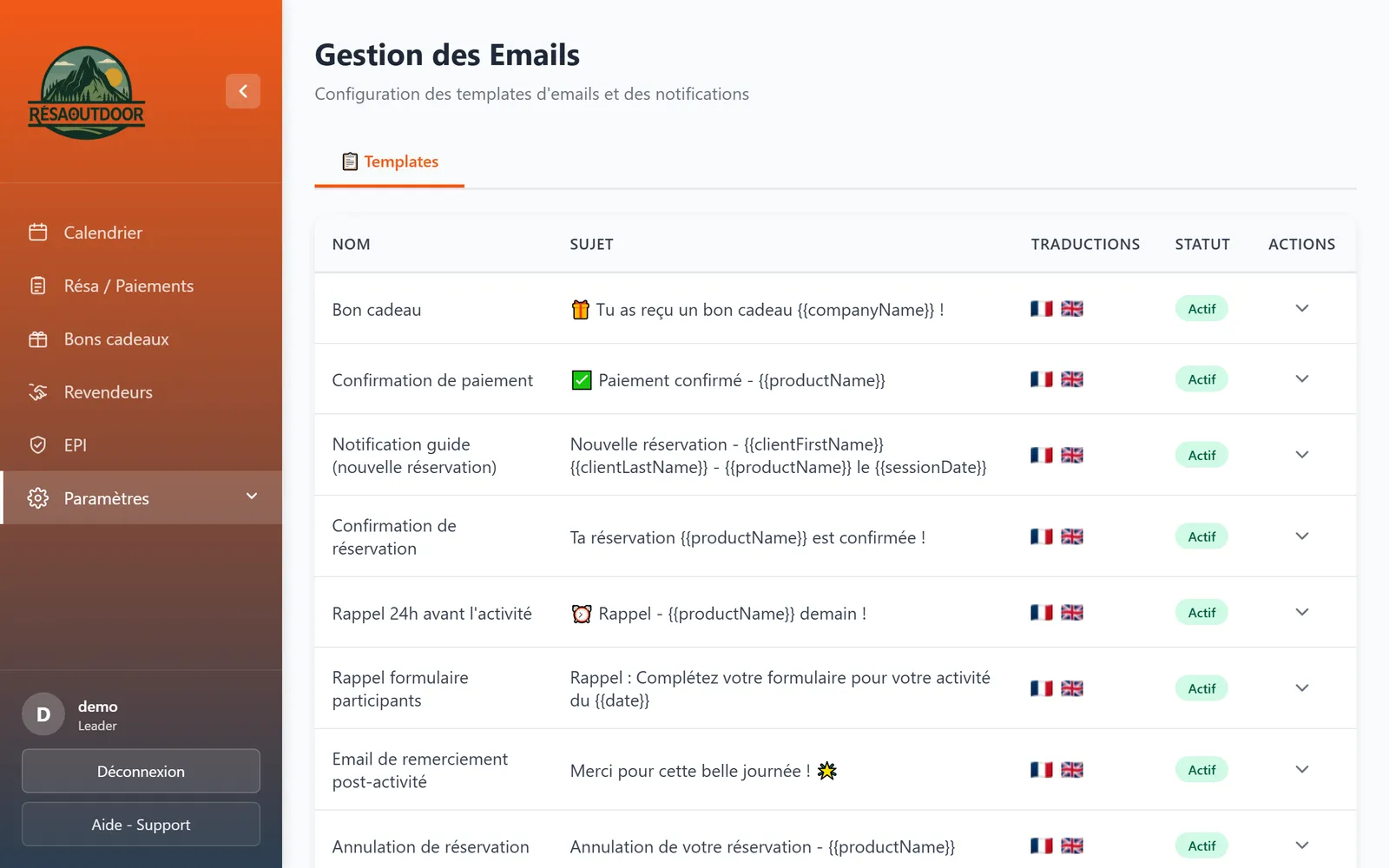1389x868 pixels.
Task: Expand Email de remerciement row chevron
Action: click(x=1302, y=769)
